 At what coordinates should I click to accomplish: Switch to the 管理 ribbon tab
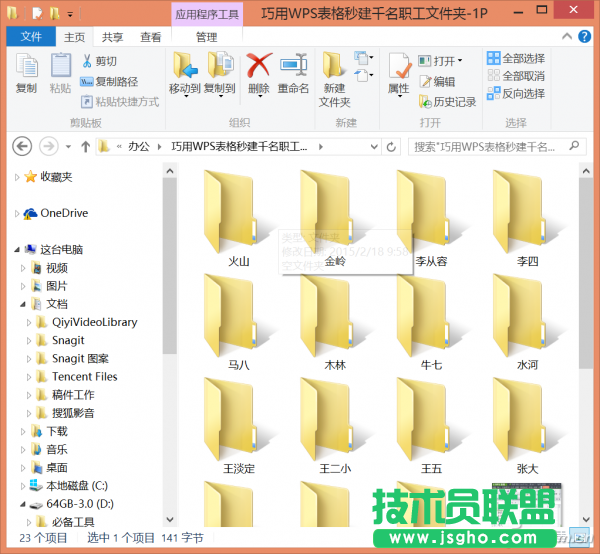point(207,37)
